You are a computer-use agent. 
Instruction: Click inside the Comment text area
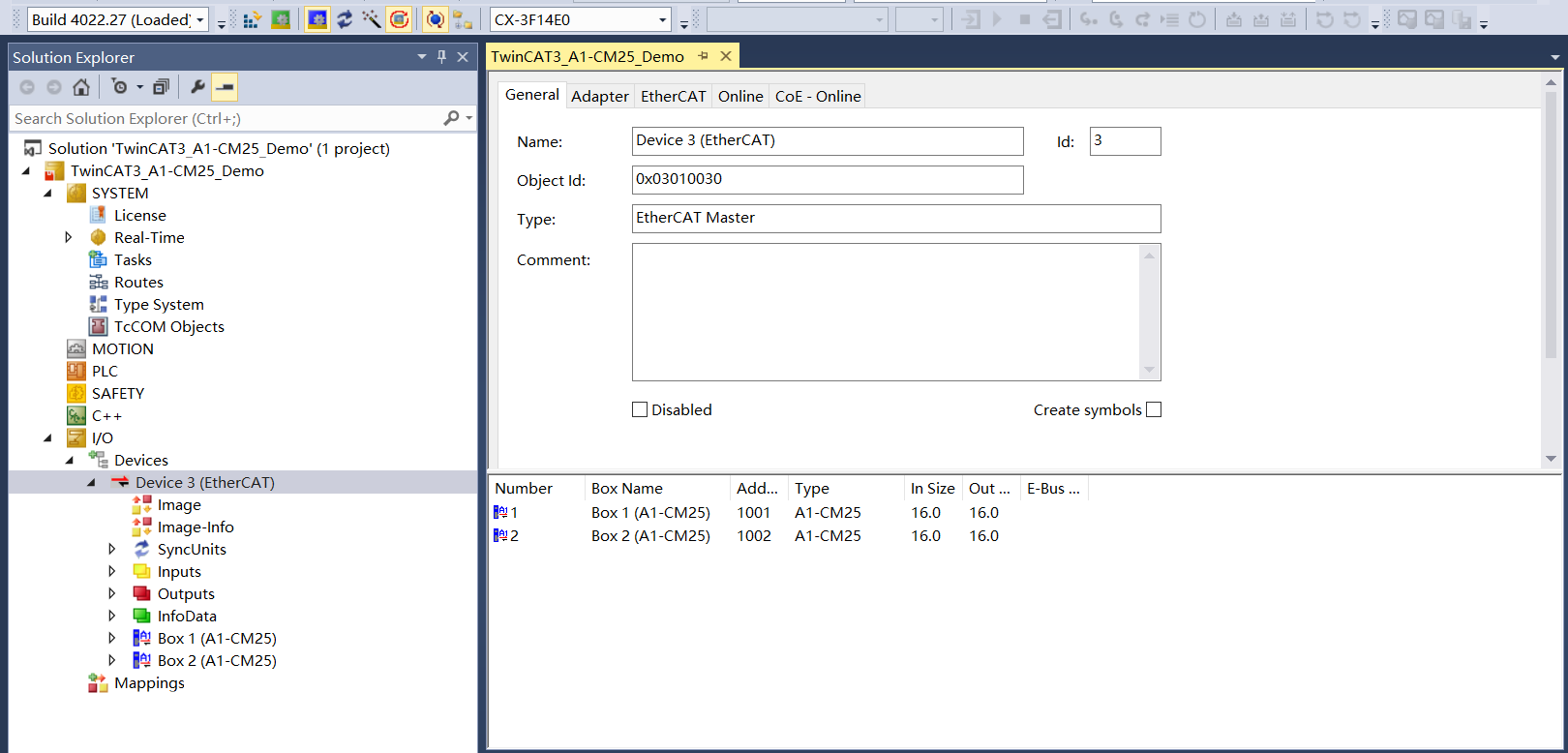coord(886,312)
